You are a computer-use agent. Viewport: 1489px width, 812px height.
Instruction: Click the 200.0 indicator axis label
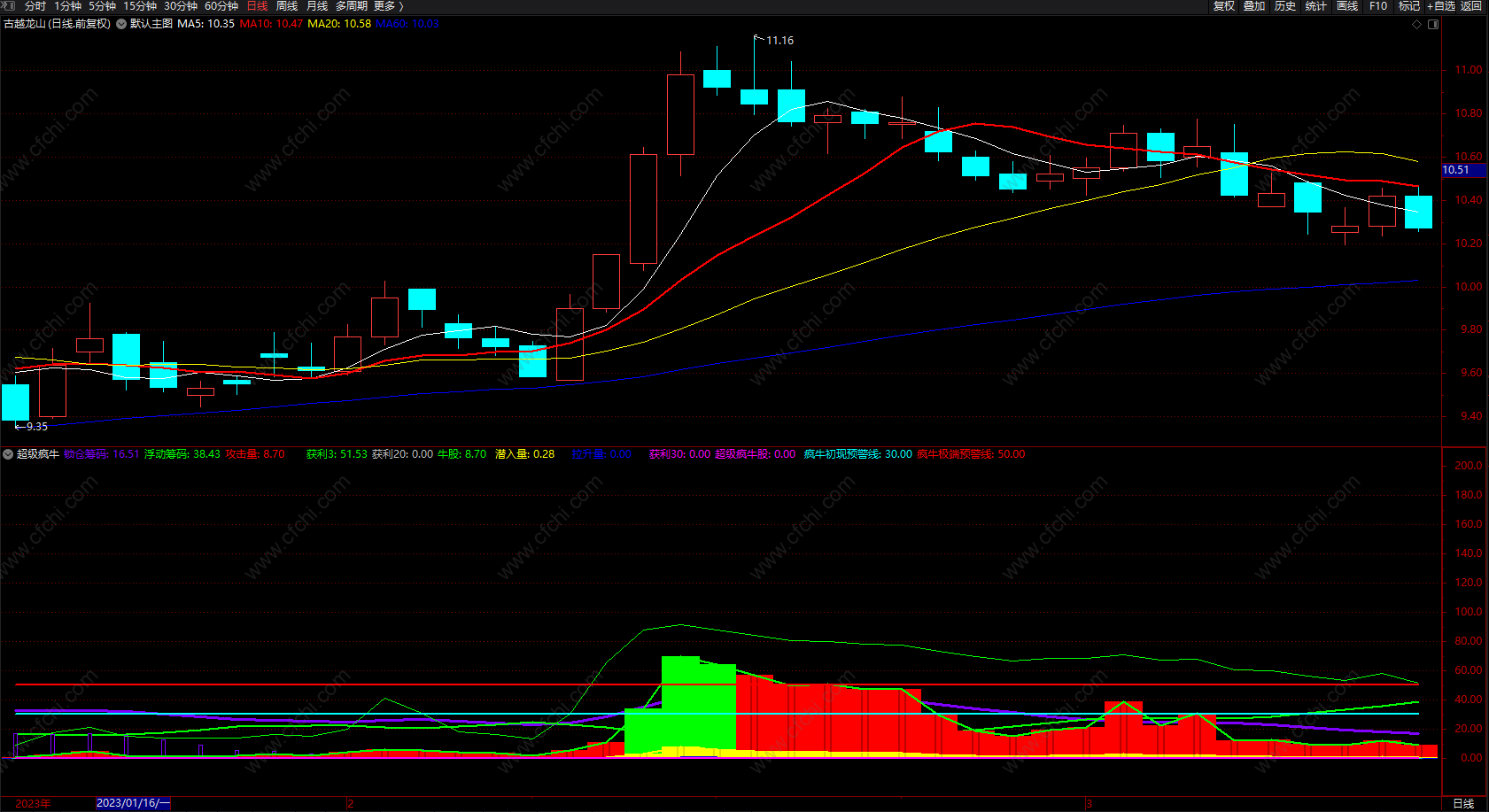coord(1468,466)
